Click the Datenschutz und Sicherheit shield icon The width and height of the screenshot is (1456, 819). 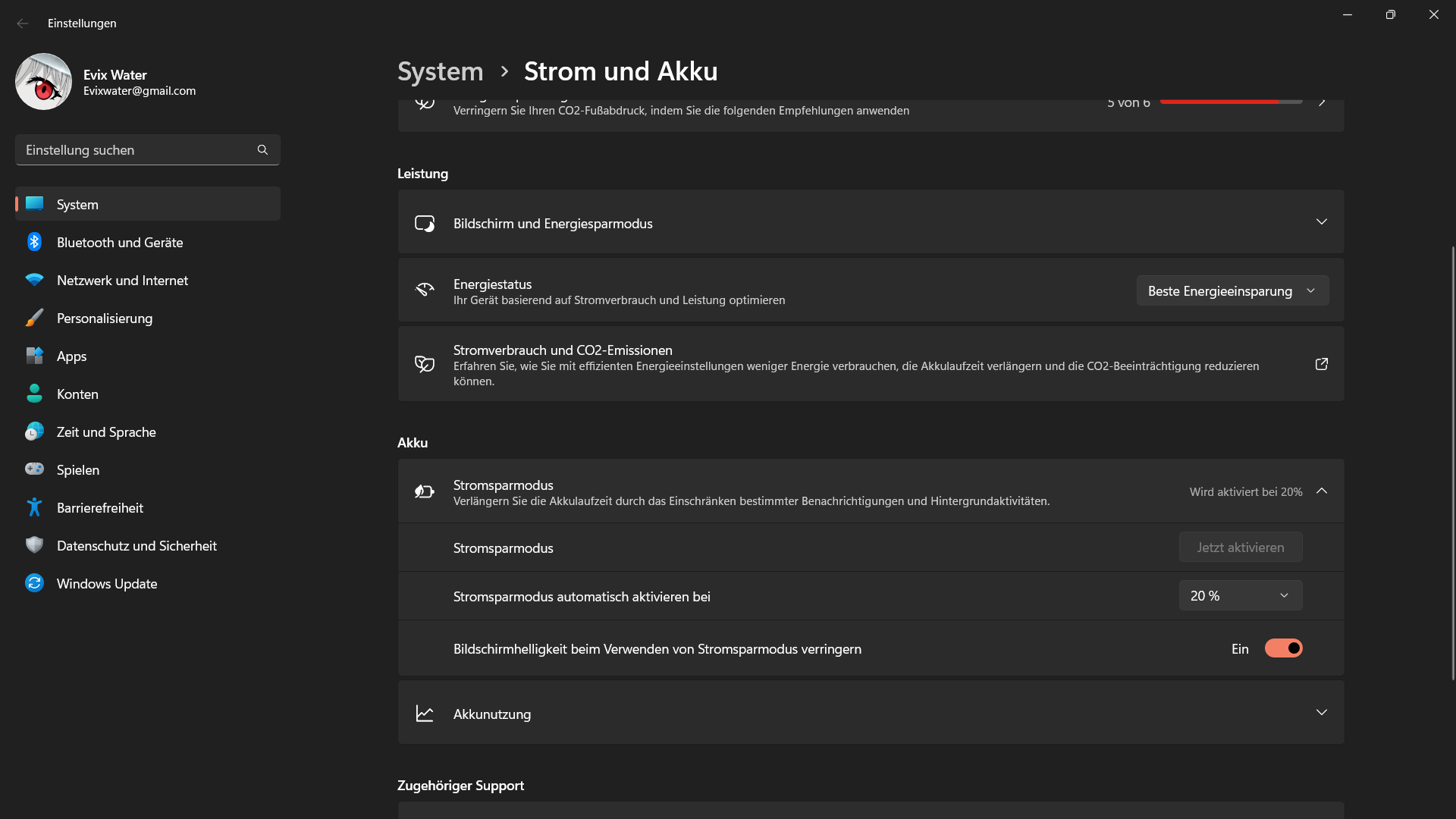[34, 545]
